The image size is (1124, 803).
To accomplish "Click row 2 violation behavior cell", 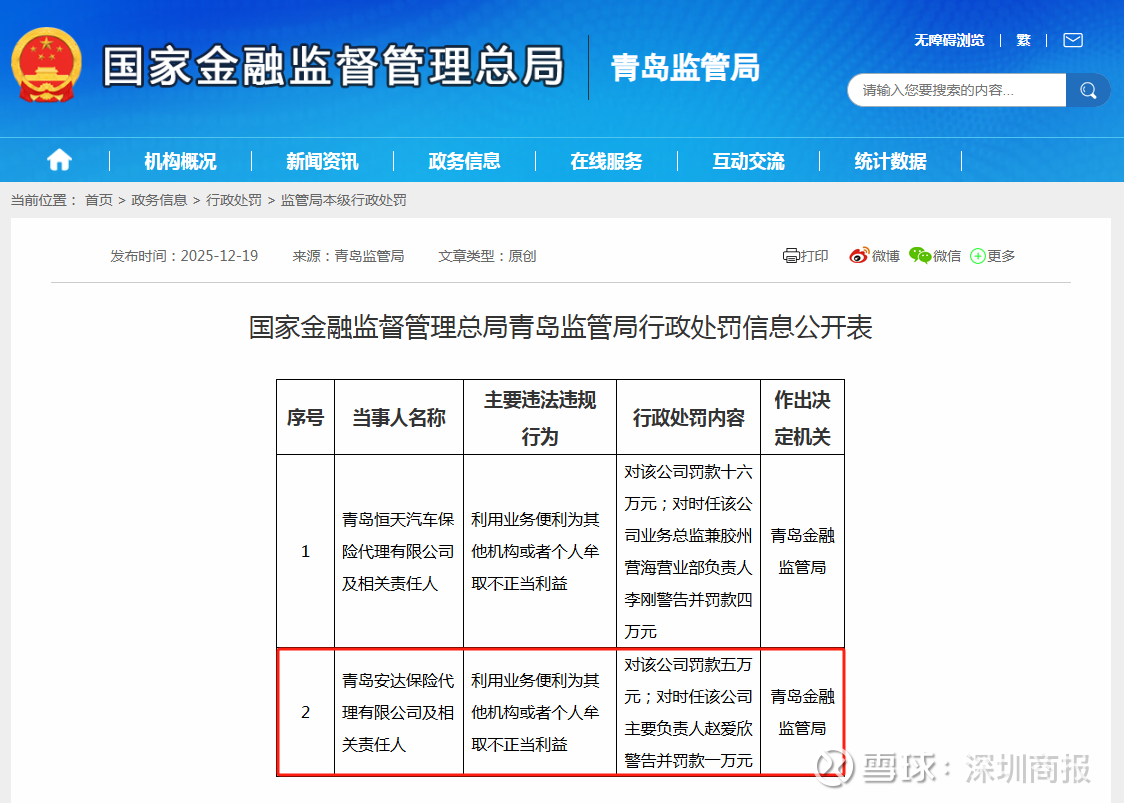I will [540, 712].
